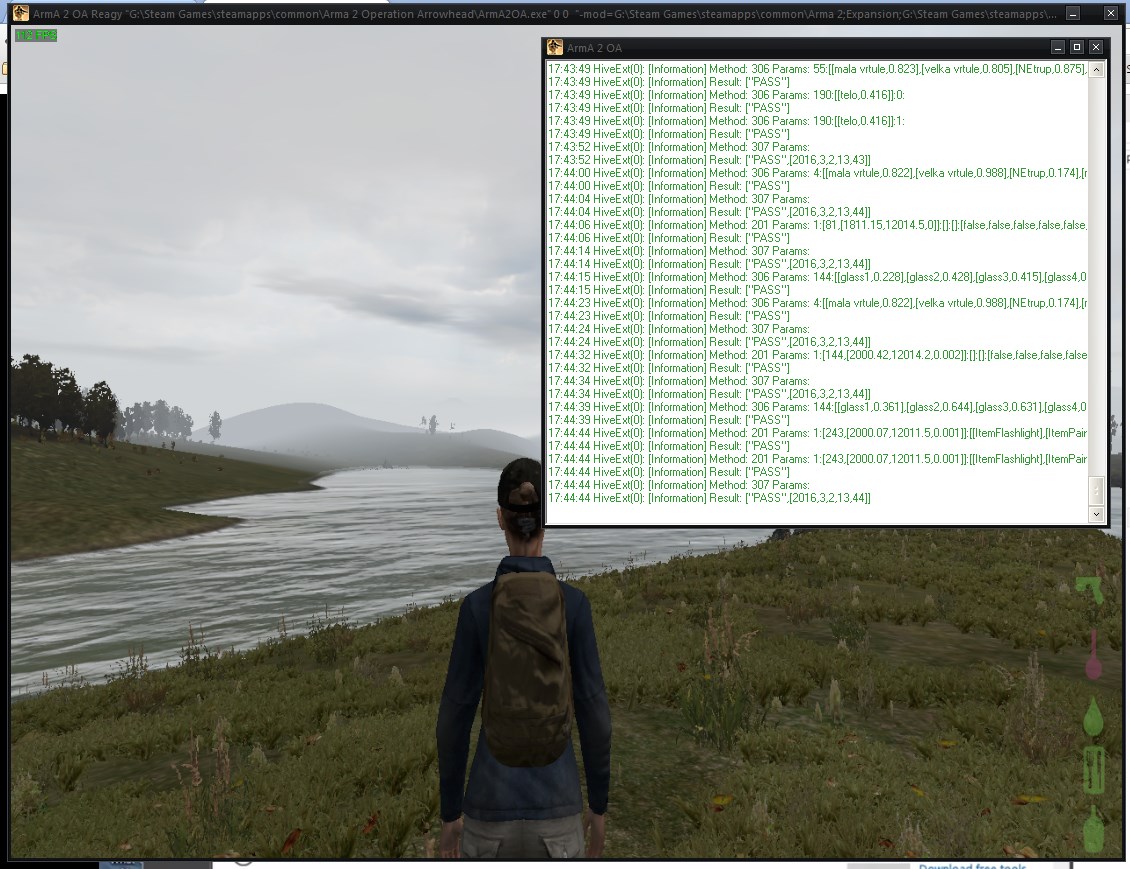This screenshot has width=1130, height=869.
Task: Select log line with Params 190:[[telo,0.416]]:1:
Action: (x=726, y=121)
